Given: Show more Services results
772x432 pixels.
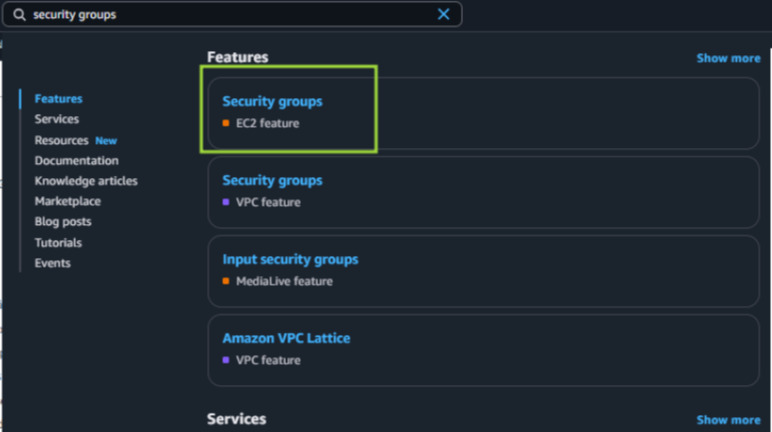Looking at the screenshot, I should [728, 420].
